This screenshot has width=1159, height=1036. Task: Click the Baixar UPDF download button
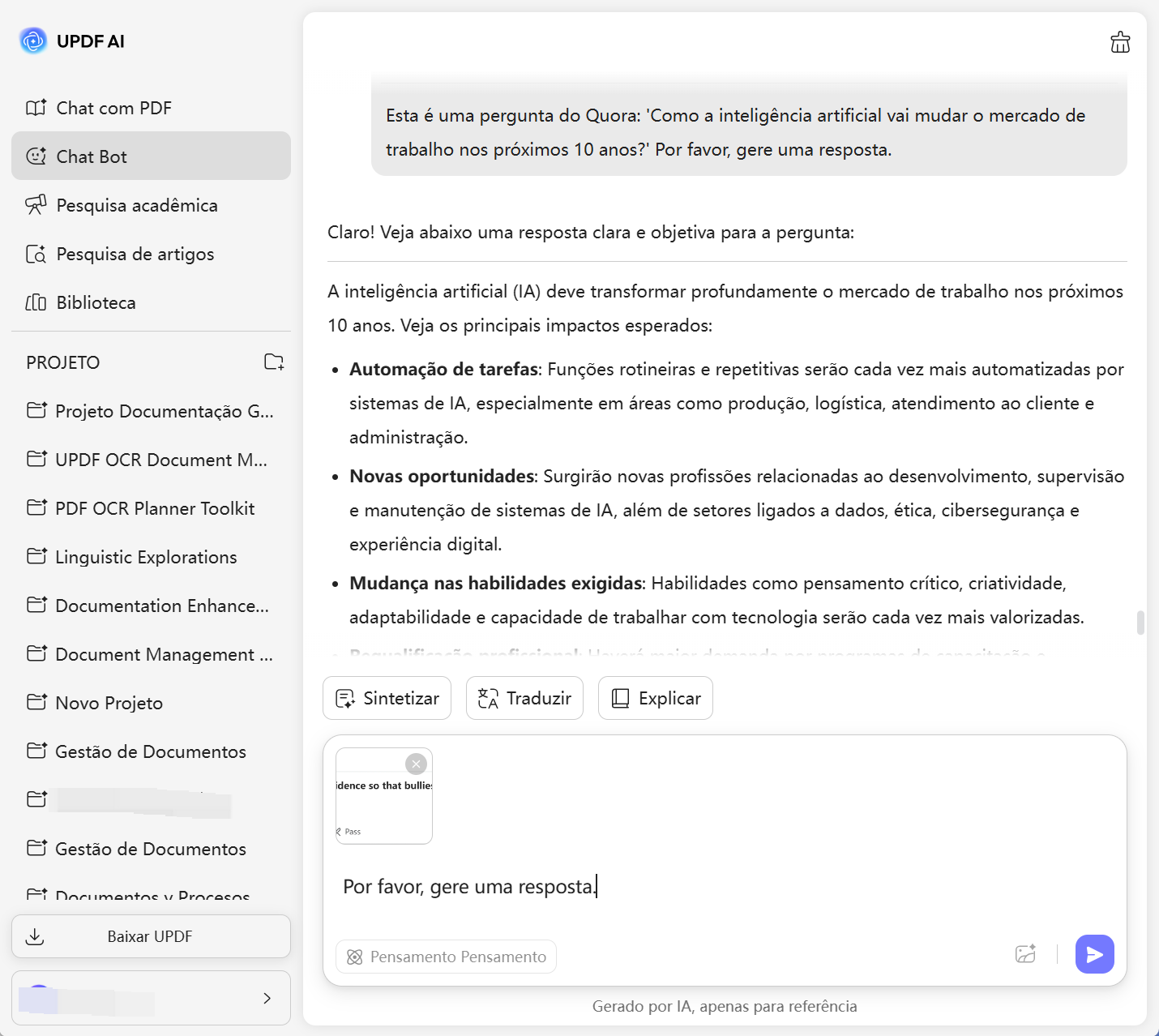tap(151, 936)
